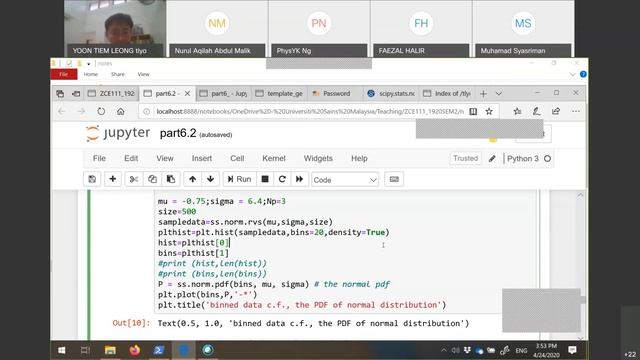
Task: Open File Explorer from the taskbar
Action: 110,350
